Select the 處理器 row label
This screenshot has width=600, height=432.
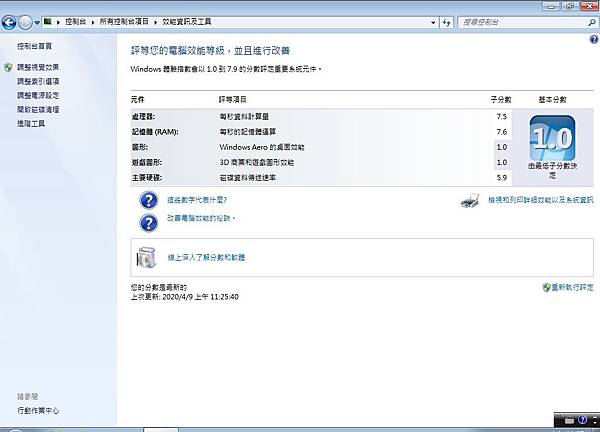coord(143,116)
